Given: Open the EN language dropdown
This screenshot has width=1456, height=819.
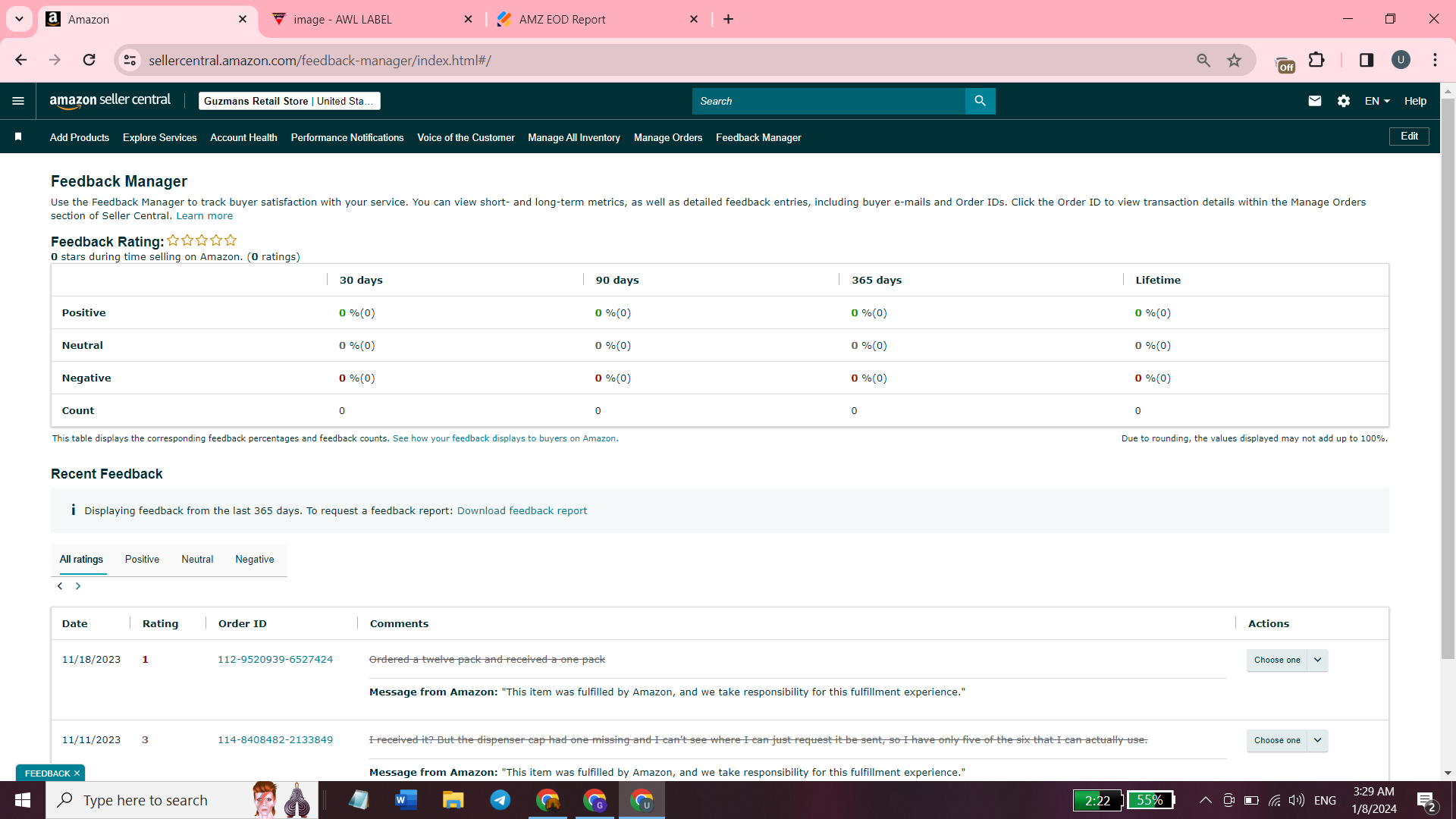Looking at the screenshot, I should pyautogui.click(x=1377, y=101).
